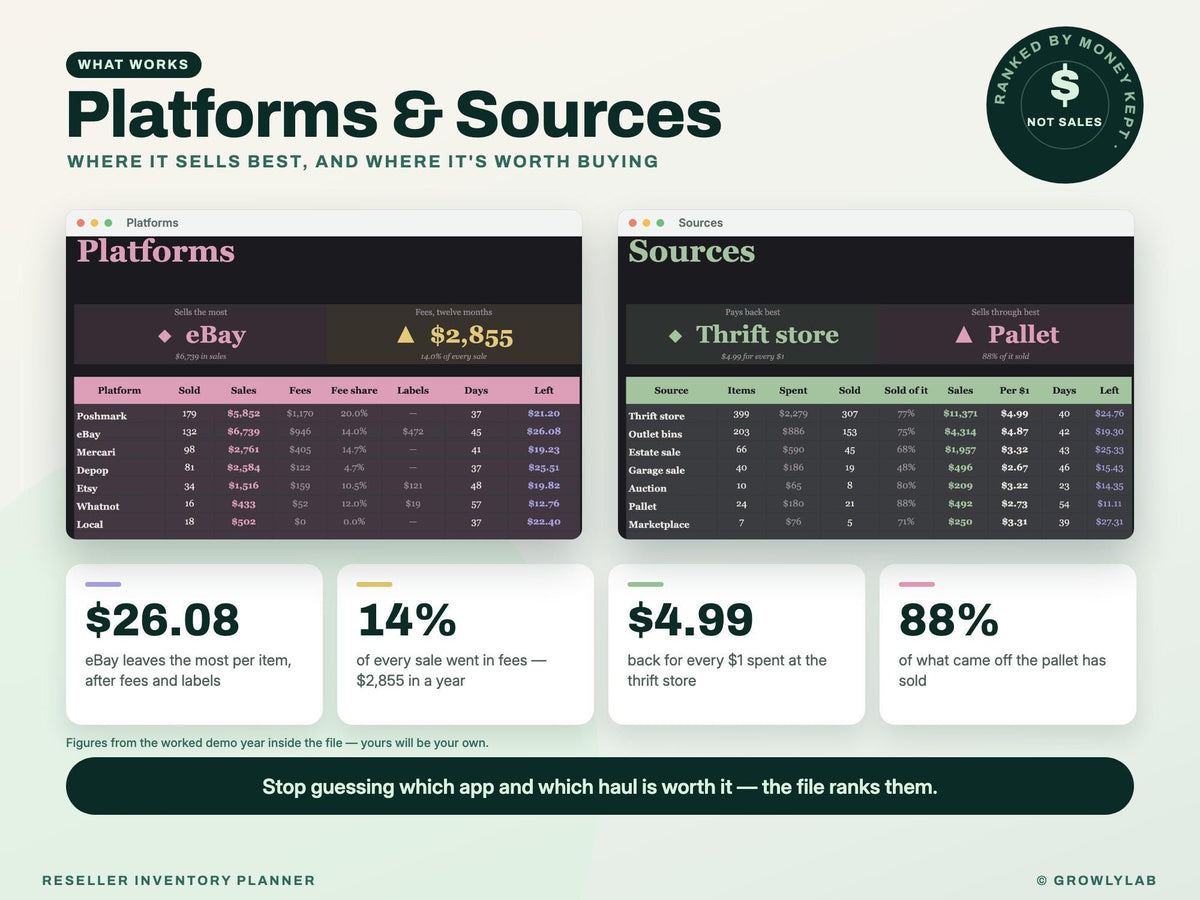The image size is (1200, 900).
Task: Click the 399 items cell
Action: [741, 413]
